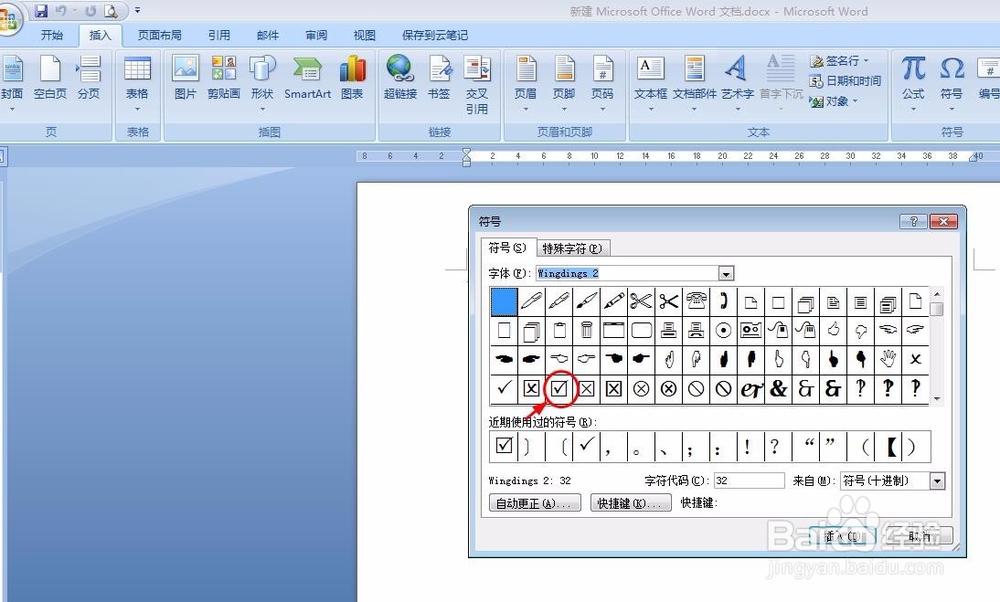Select the checked-box symbol in the grid
Viewport: 1000px width, 602px height.
tap(559, 388)
